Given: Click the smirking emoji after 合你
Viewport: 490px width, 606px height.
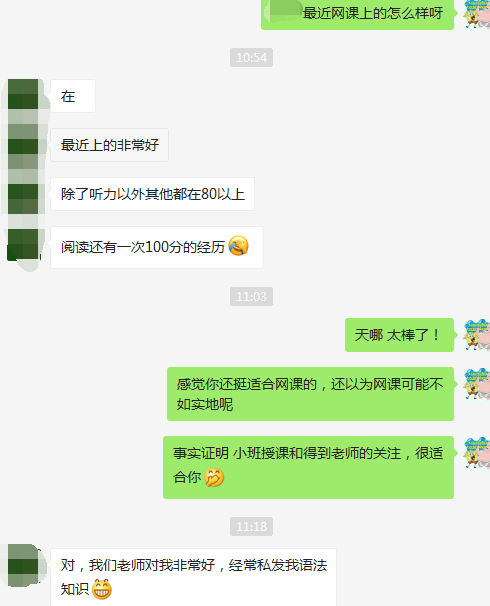Looking at the screenshot, I should click(x=214, y=477).
